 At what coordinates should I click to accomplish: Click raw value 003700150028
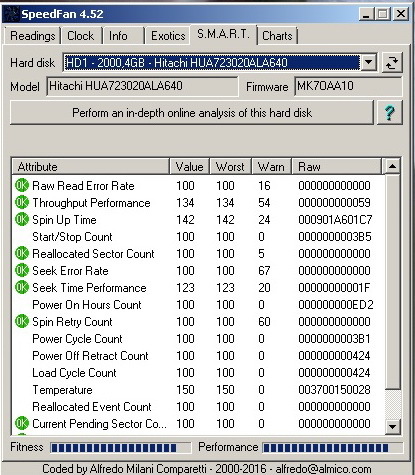click(334, 390)
